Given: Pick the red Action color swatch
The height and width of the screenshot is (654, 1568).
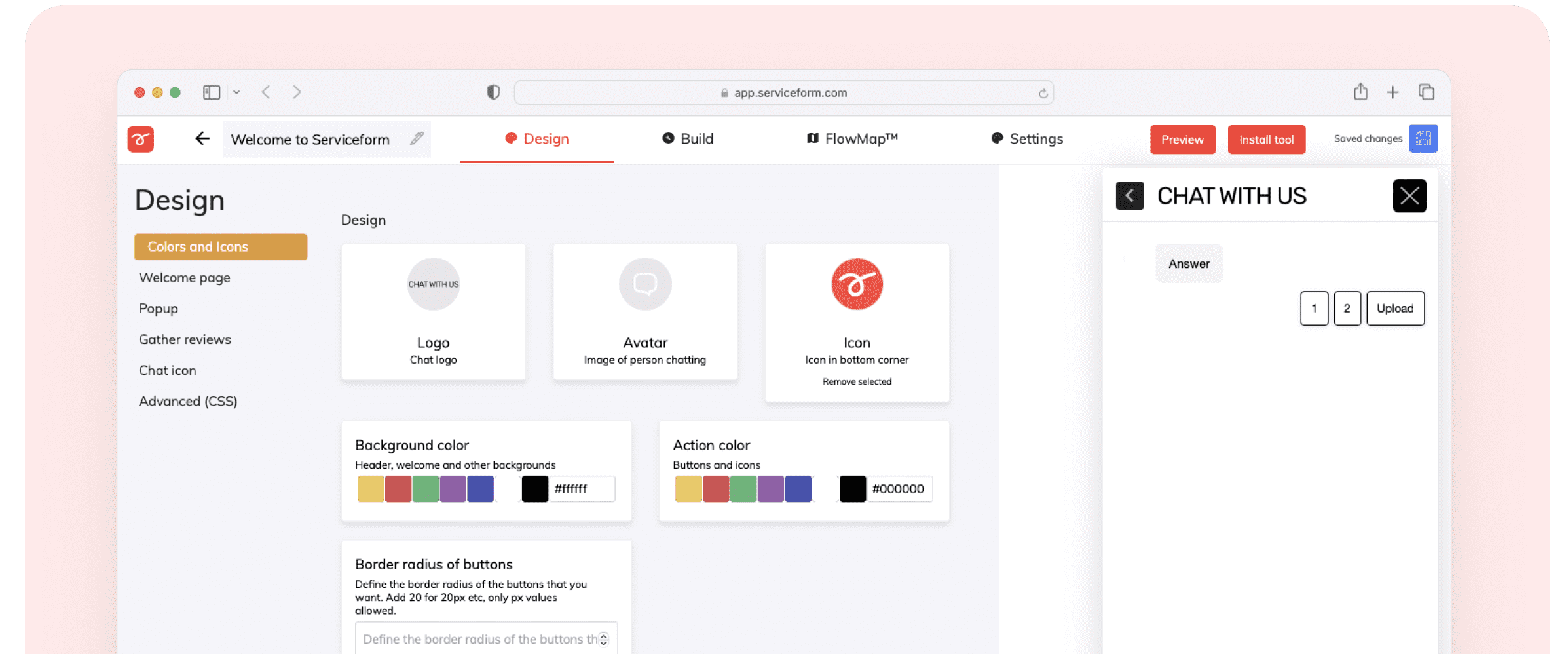Looking at the screenshot, I should tap(716, 489).
